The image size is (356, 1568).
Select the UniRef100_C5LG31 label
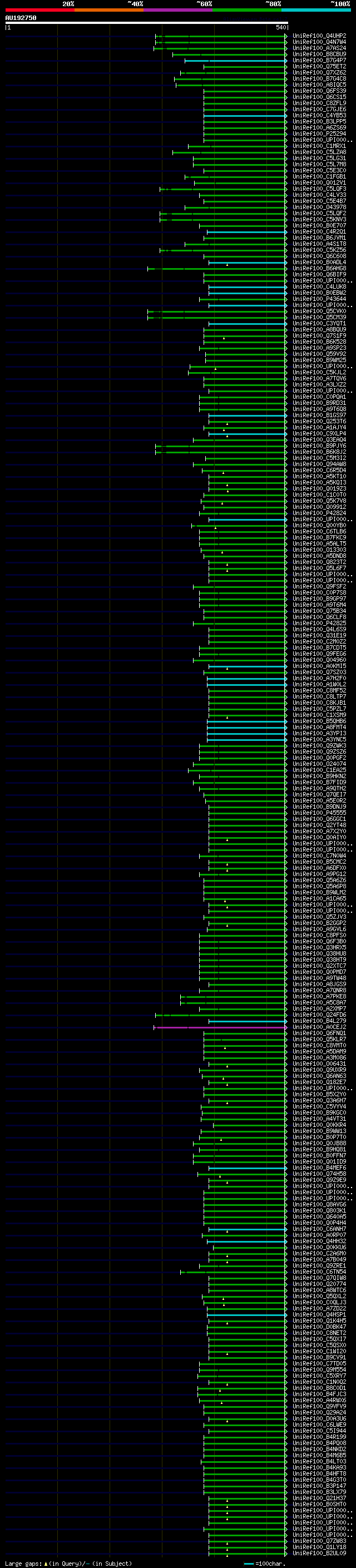(319, 159)
